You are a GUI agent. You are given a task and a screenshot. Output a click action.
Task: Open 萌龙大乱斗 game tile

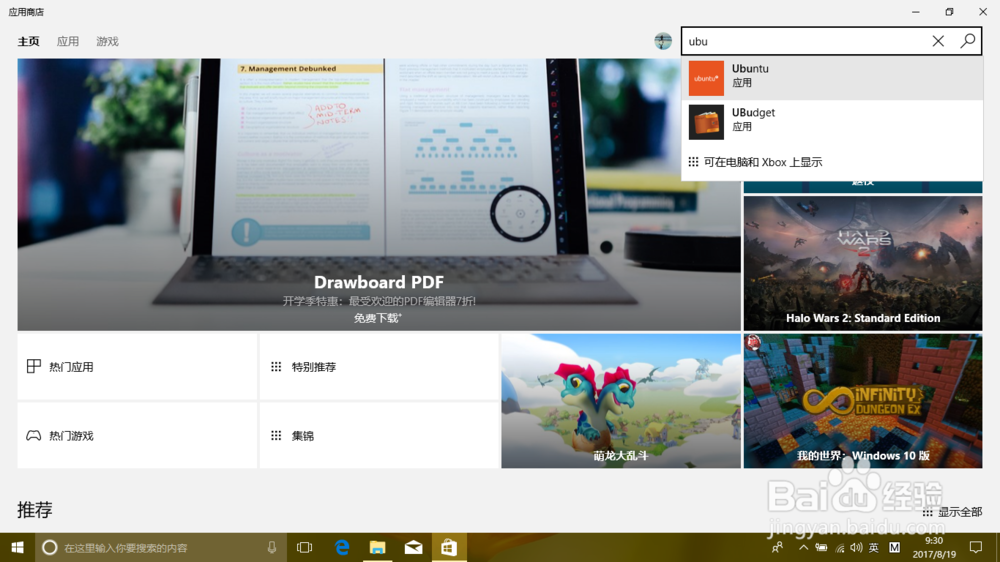tap(621, 401)
